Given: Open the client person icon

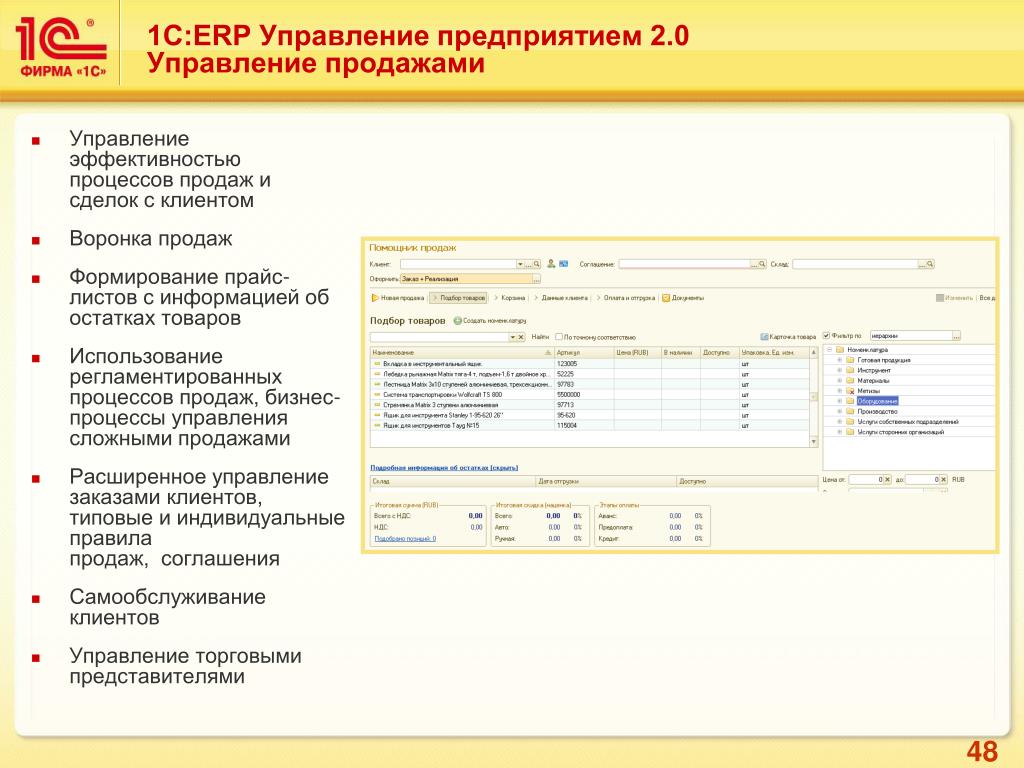Looking at the screenshot, I should pos(551,264).
